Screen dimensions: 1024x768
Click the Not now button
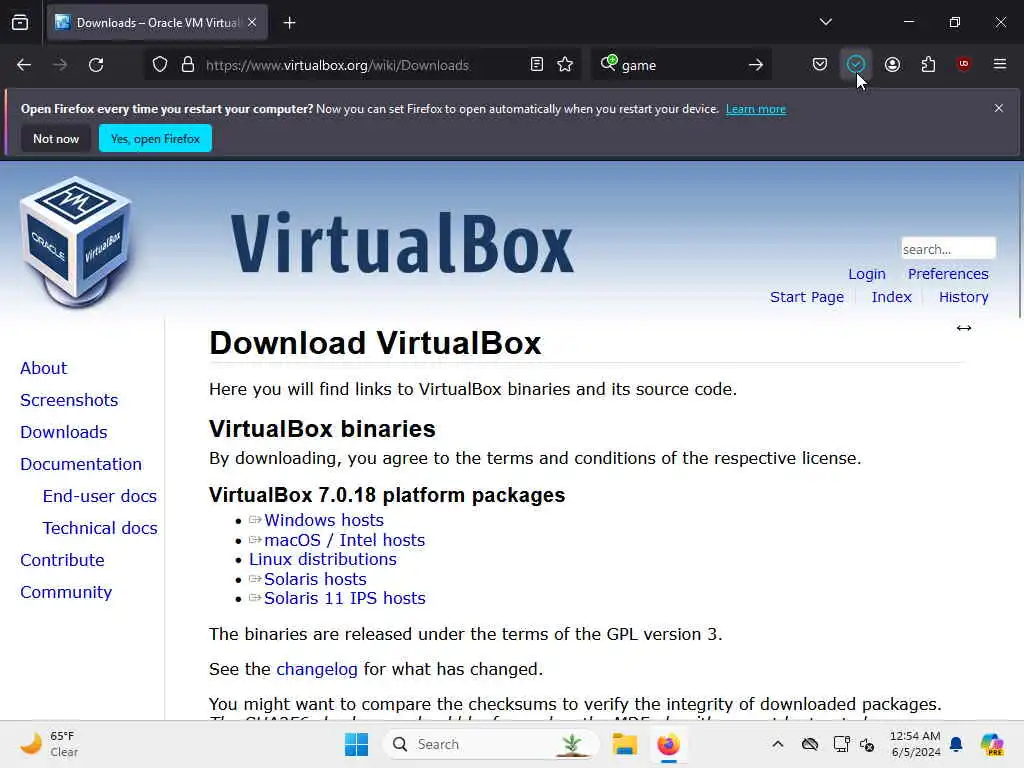click(56, 138)
